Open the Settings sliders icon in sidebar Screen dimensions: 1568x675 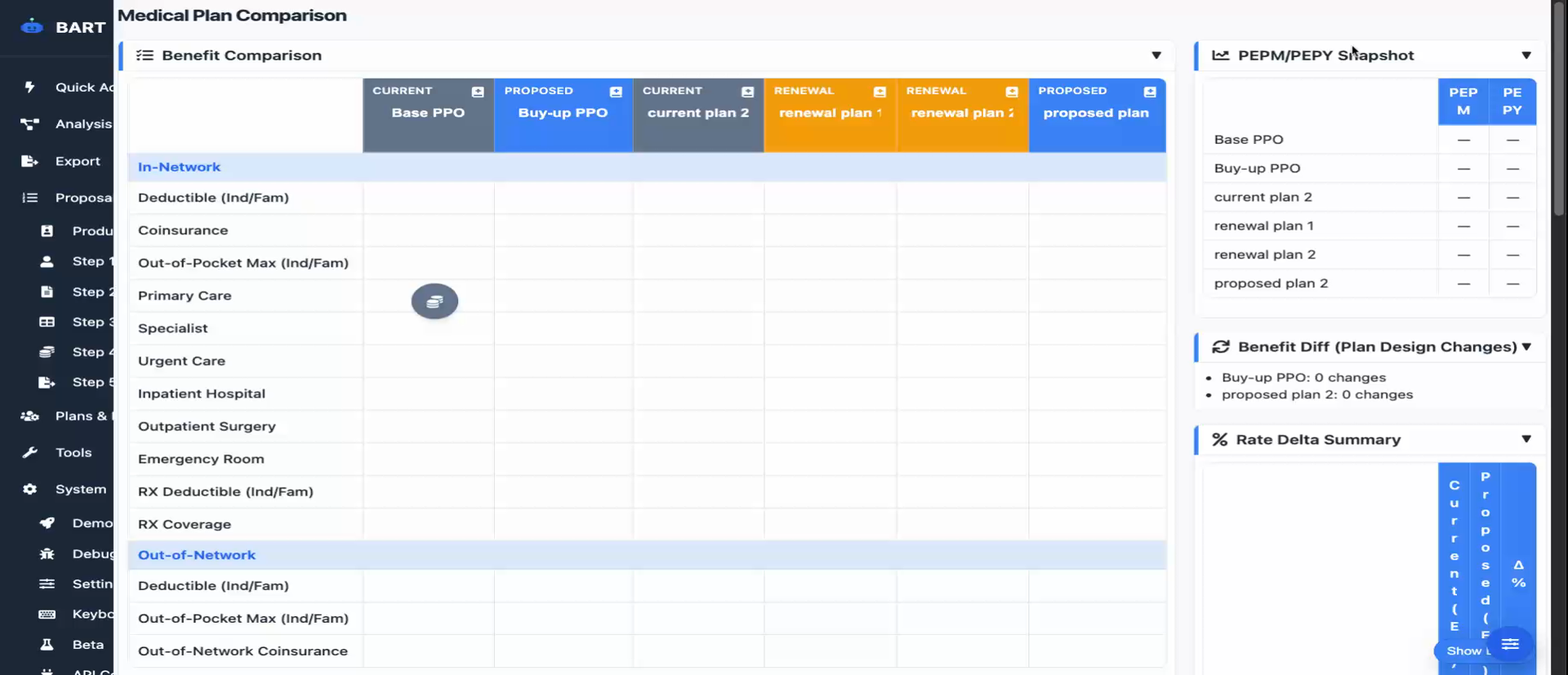tap(47, 583)
